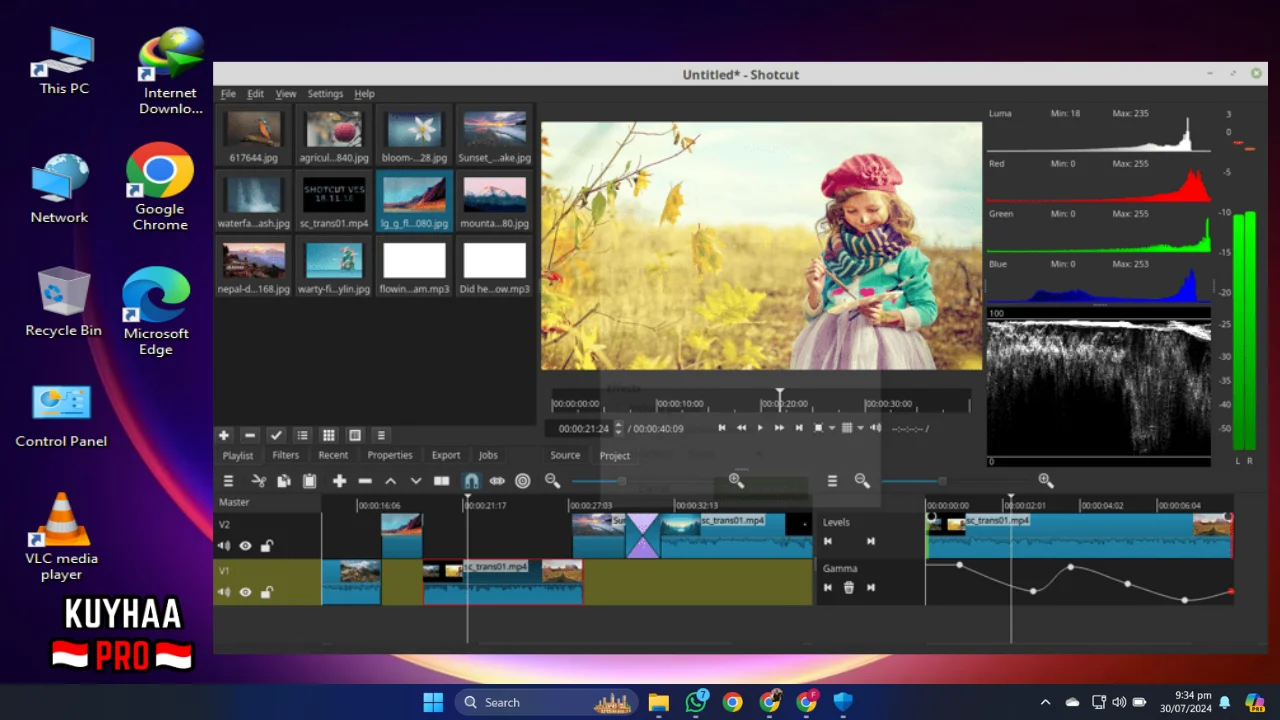Select playlist thumbnail 617644.jpg
1280x720 pixels.
click(x=254, y=135)
